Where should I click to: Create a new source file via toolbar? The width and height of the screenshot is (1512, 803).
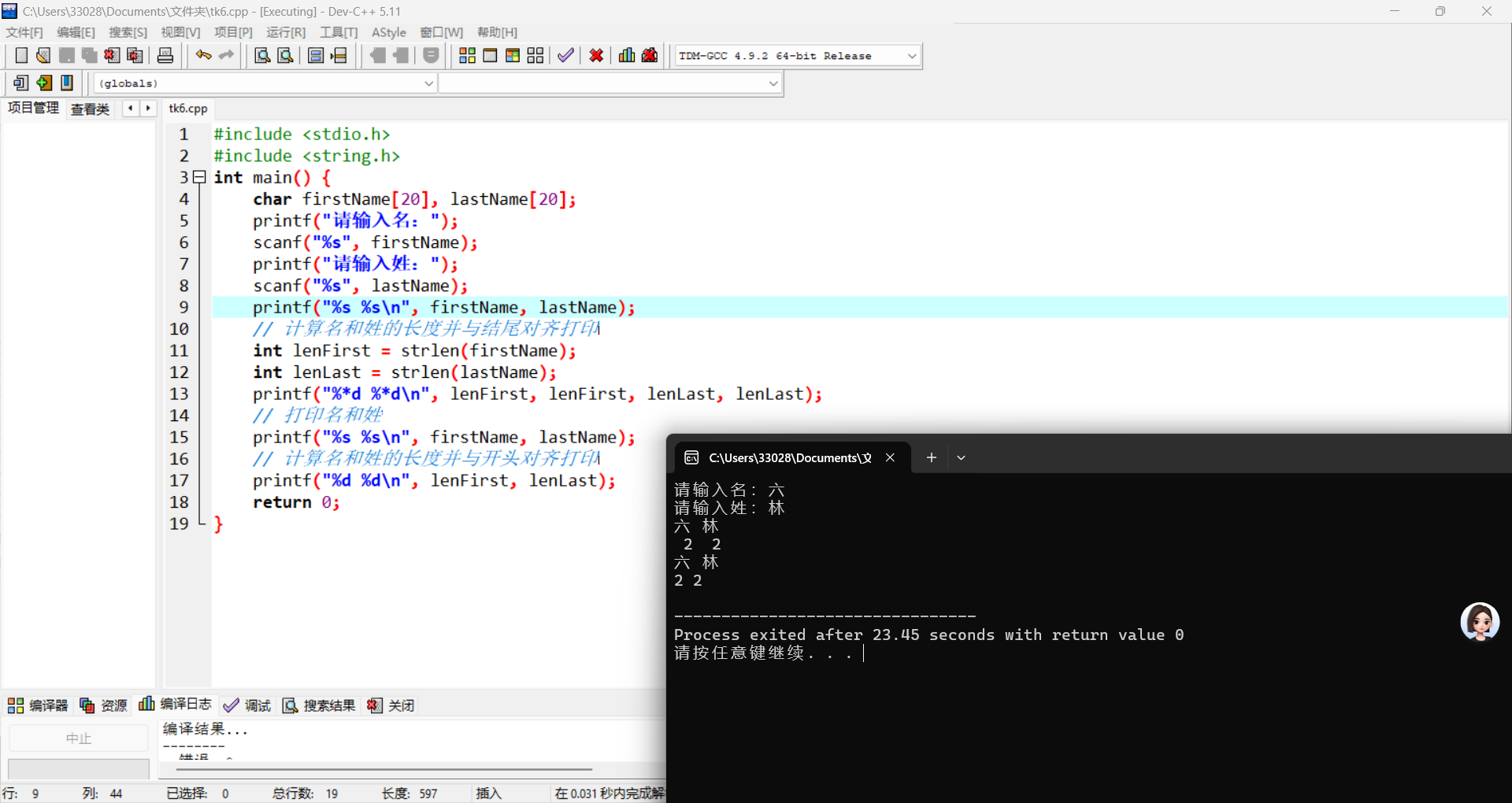pyautogui.click(x=21, y=55)
